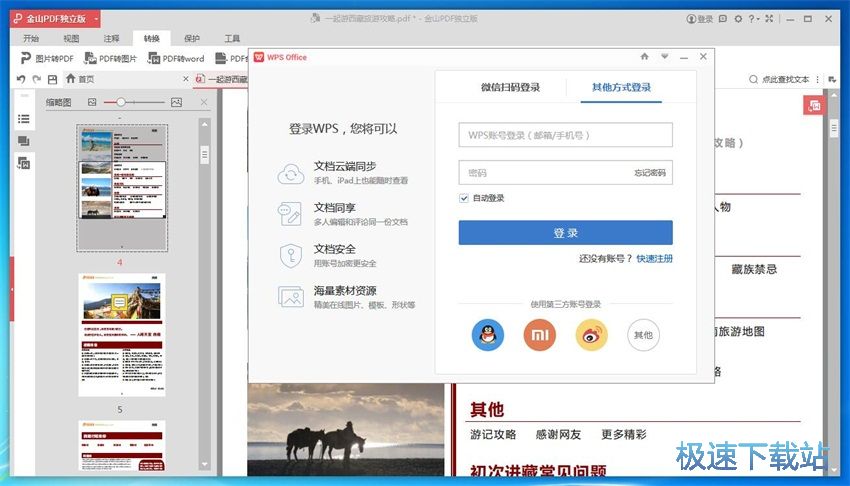Click 更多精彩 link in the document
850x486 pixels.
click(x=624, y=435)
